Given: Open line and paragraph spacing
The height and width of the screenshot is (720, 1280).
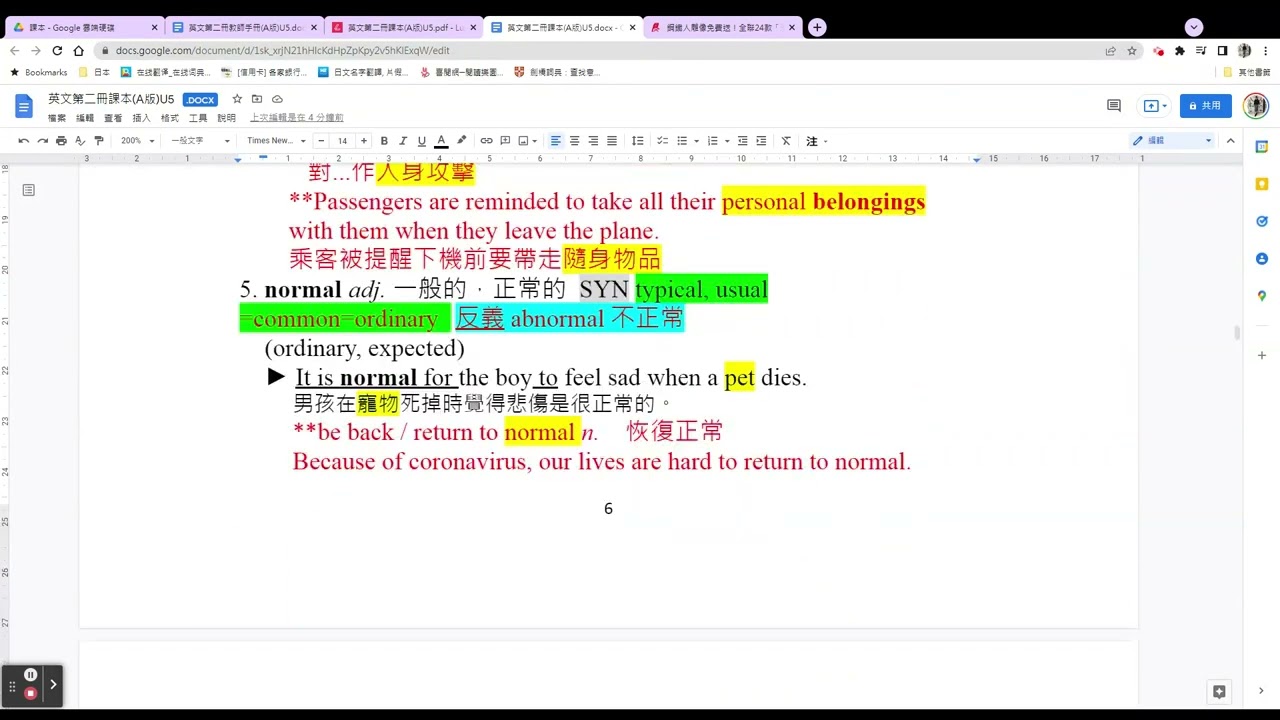Looking at the screenshot, I should coord(637,141).
